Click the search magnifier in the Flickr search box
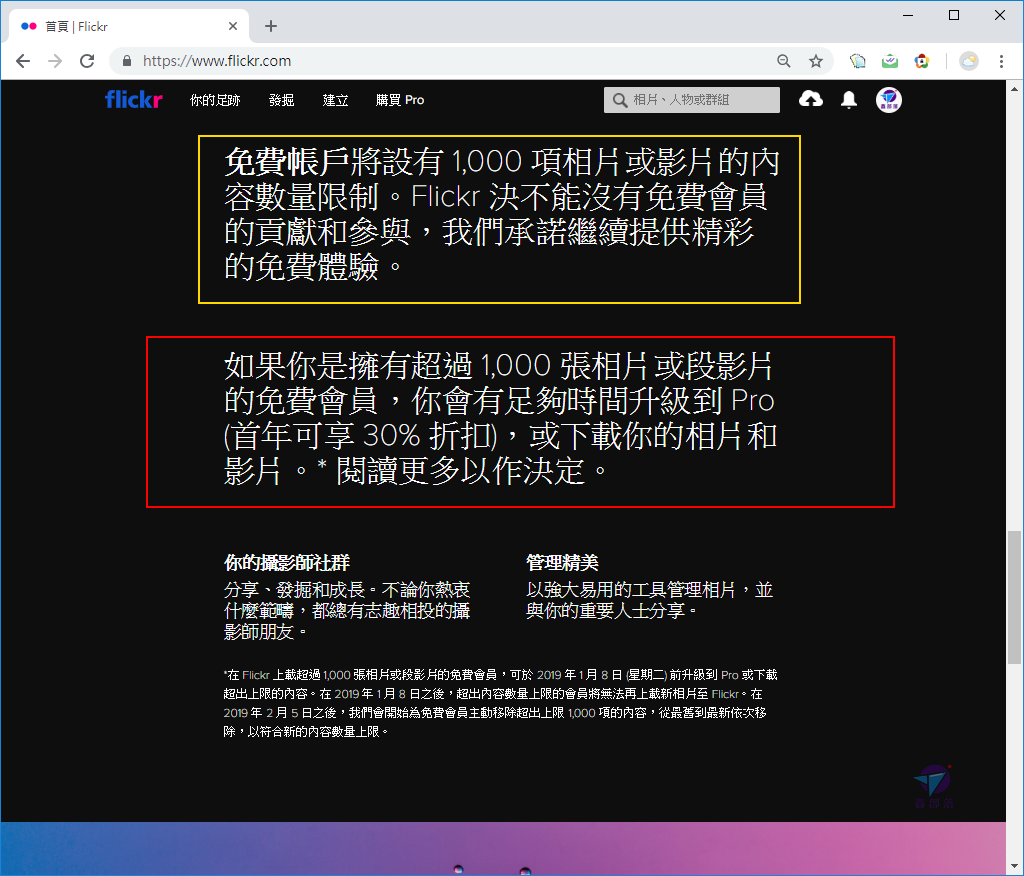Image resolution: width=1024 pixels, height=876 pixels. (x=620, y=100)
